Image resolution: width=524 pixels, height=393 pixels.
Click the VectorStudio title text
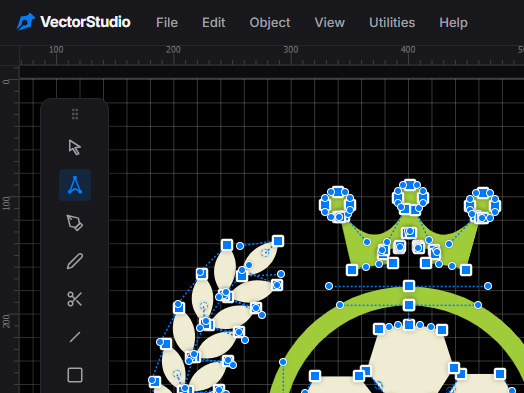[x=85, y=22]
